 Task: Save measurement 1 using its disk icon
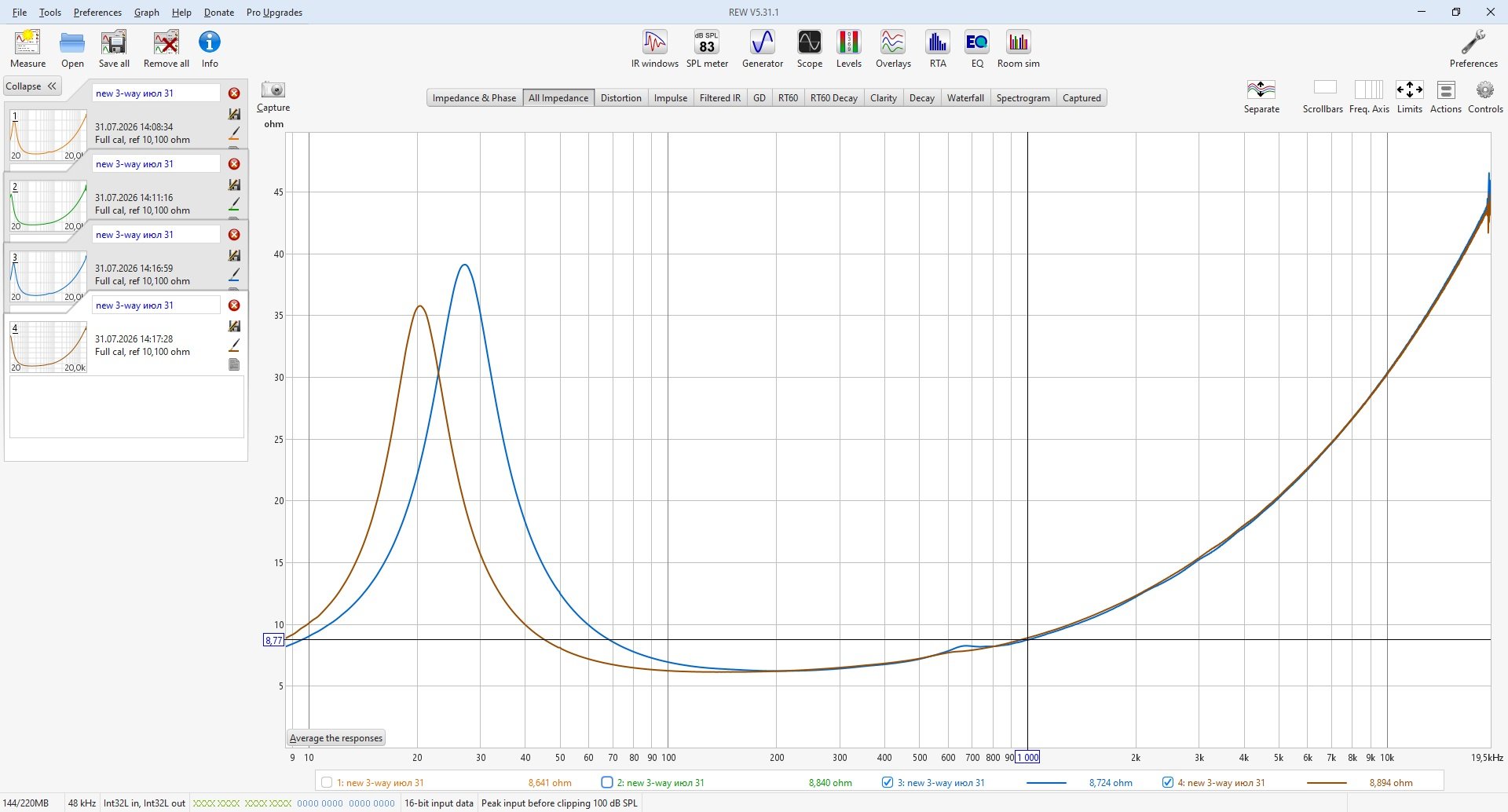click(x=234, y=114)
